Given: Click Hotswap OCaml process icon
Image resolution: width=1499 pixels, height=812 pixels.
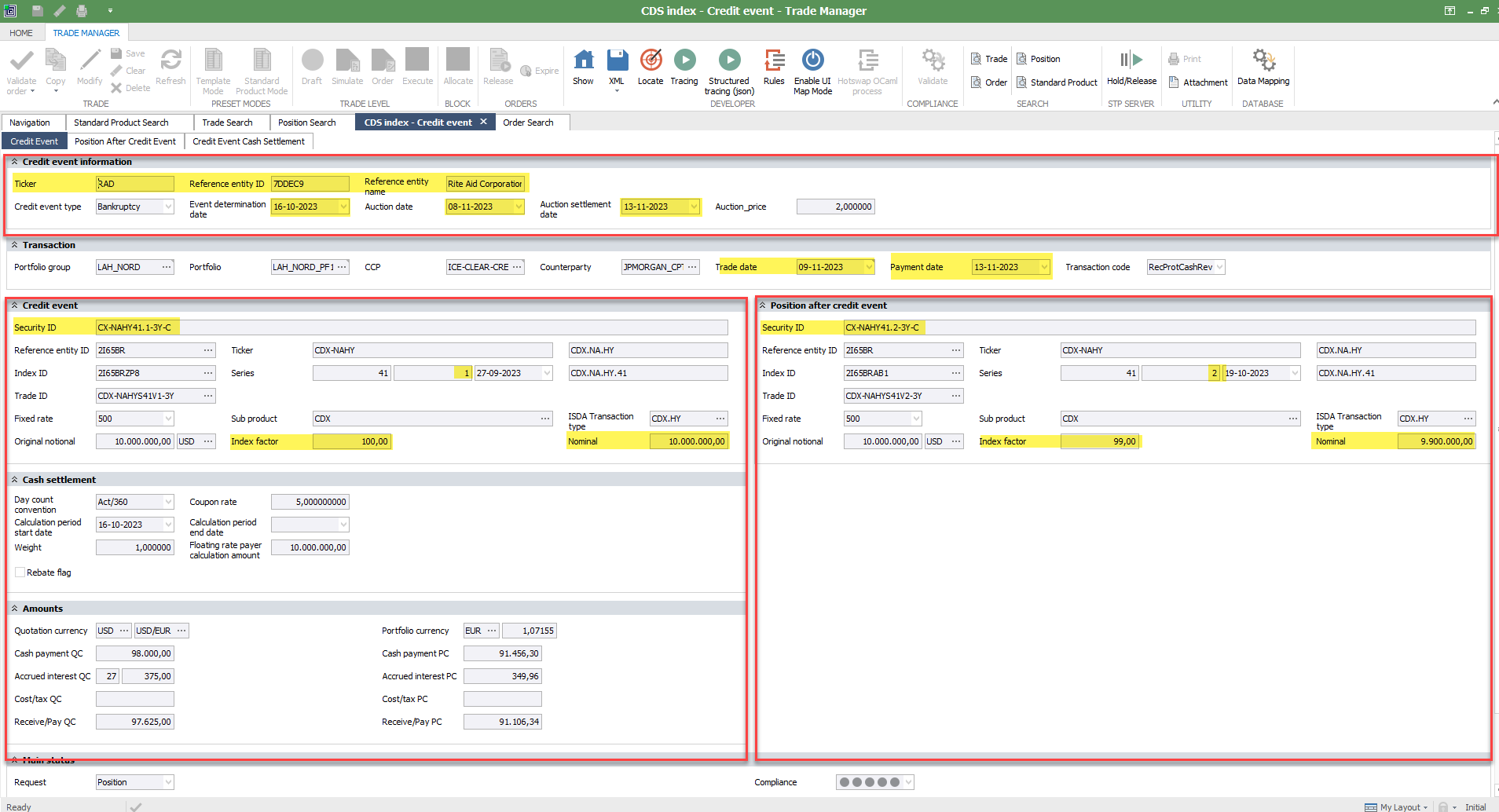Looking at the screenshot, I should (867, 60).
